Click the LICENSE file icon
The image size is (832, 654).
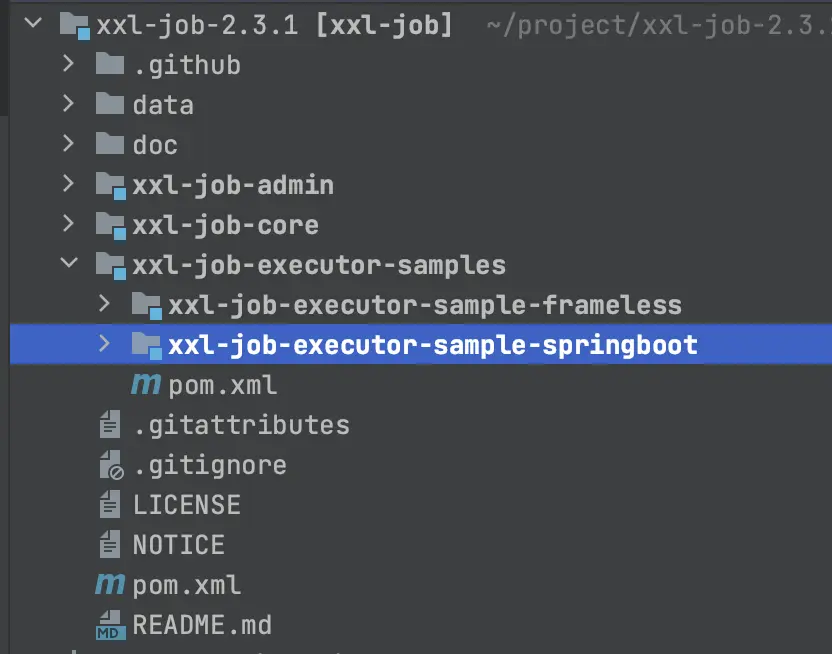[109, 504]
